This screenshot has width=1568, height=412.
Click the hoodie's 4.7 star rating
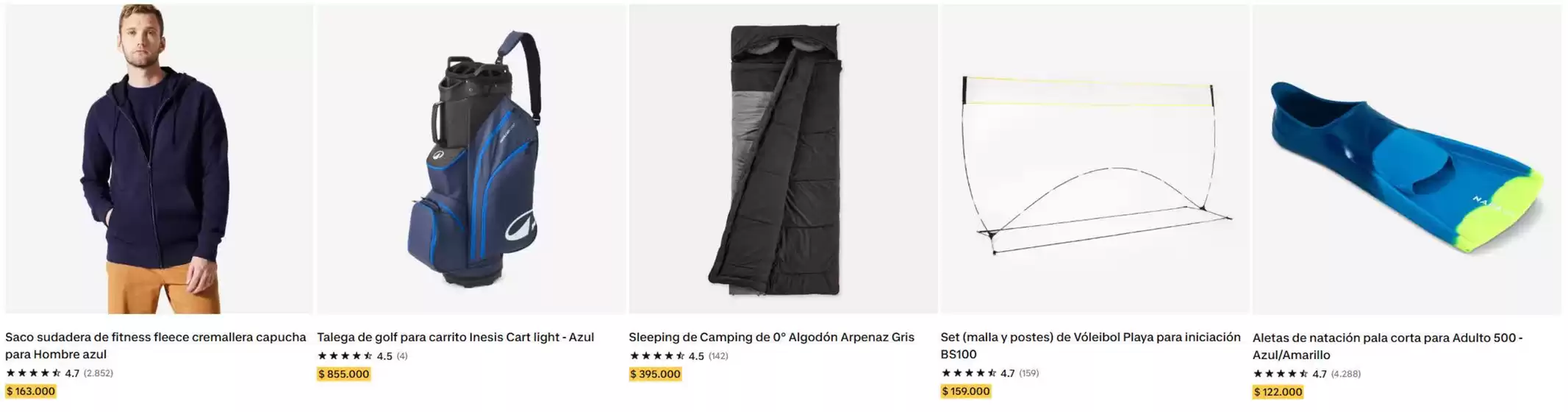[42, 373]
